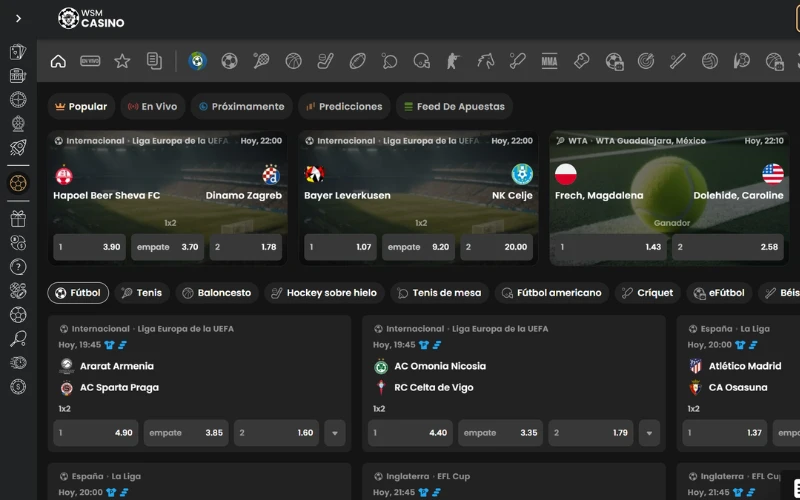
Task: Open favorites with the star icon
Action: click(x=122, y=61)
